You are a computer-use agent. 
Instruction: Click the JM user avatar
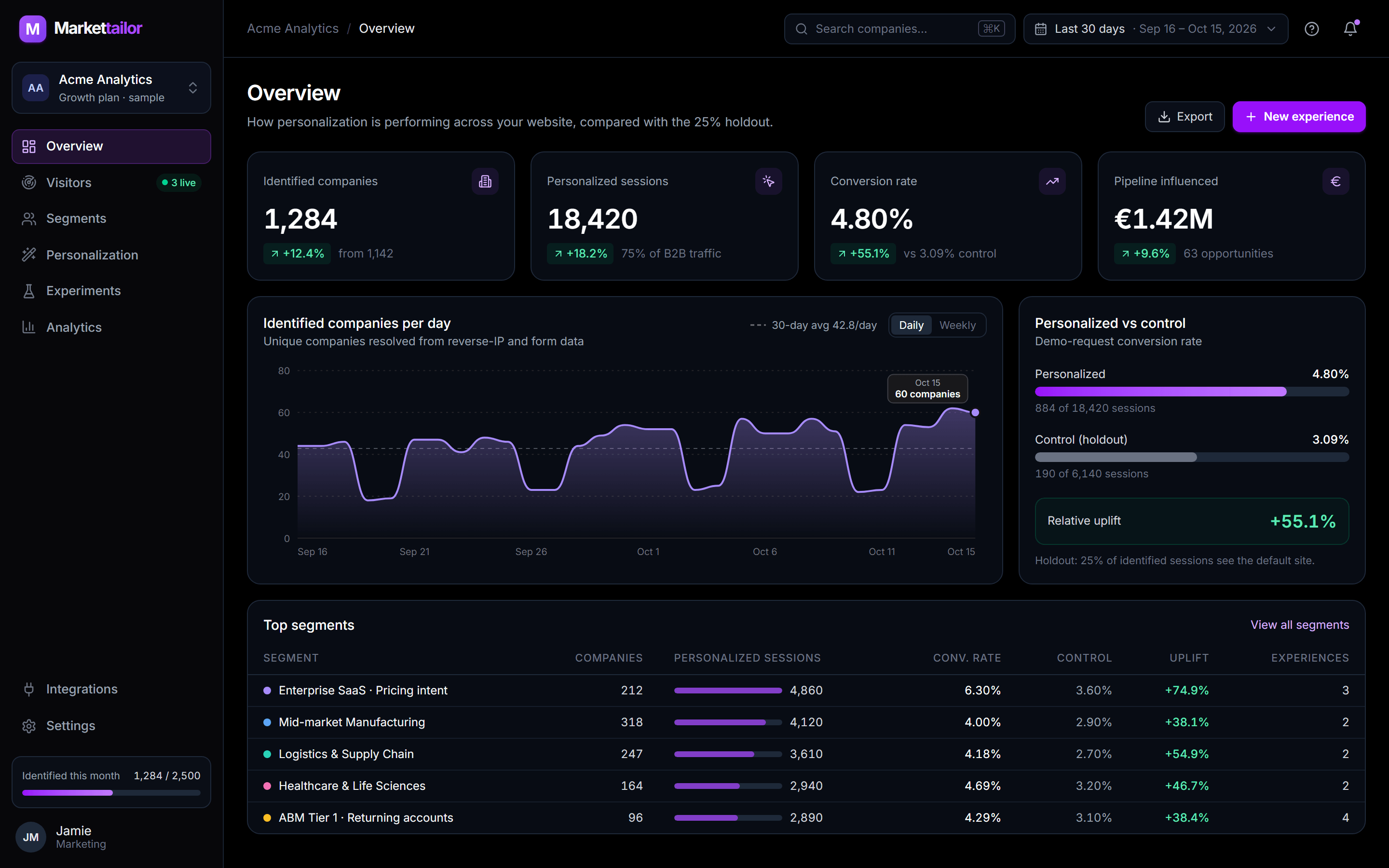[x=31, y=837]
